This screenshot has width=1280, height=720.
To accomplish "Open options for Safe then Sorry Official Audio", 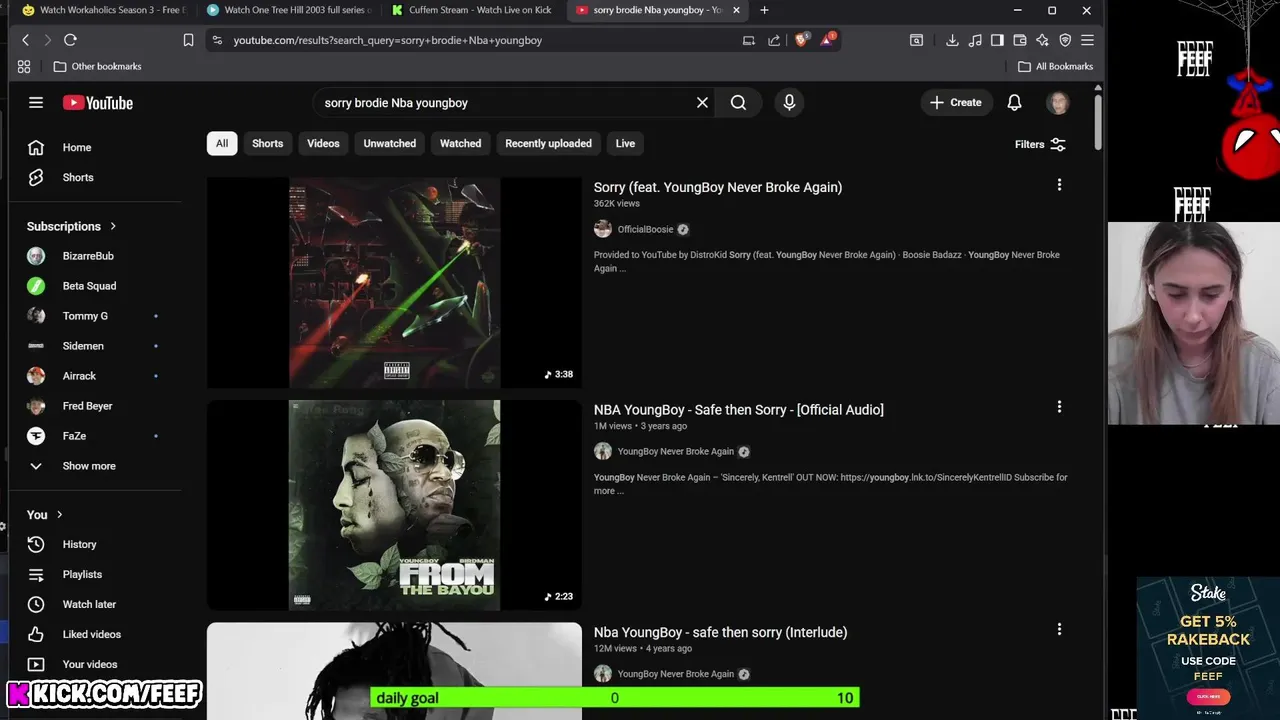I will [x=1059, y=407].
